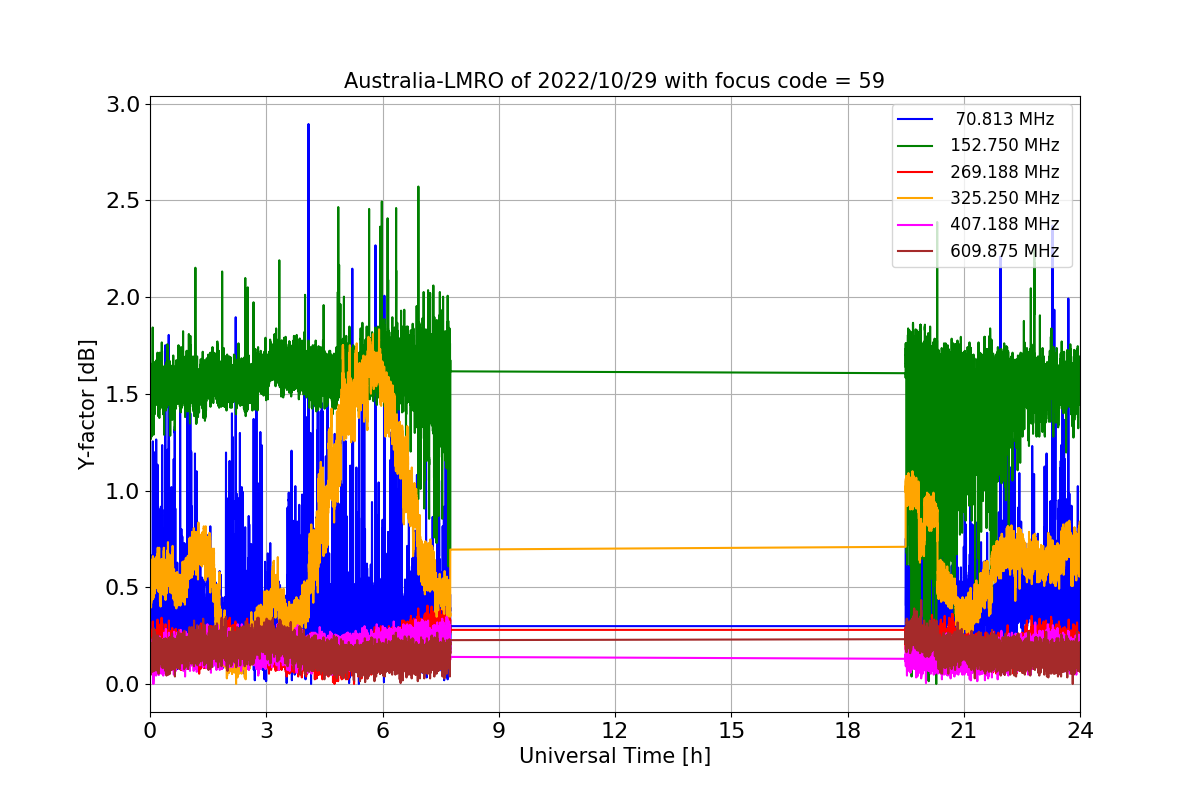The image size is (1200, 800).
Task: Click the y-axis tick label 3.0
Action: (124, 104)
